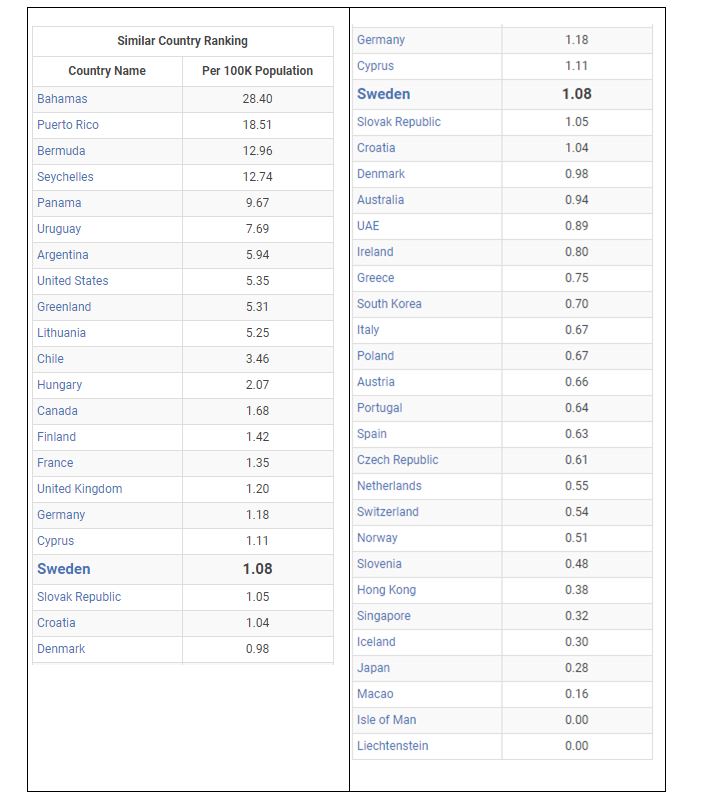The image size is (713, 794).
Task: Select the Lithuania link
Action: [61, 333]
